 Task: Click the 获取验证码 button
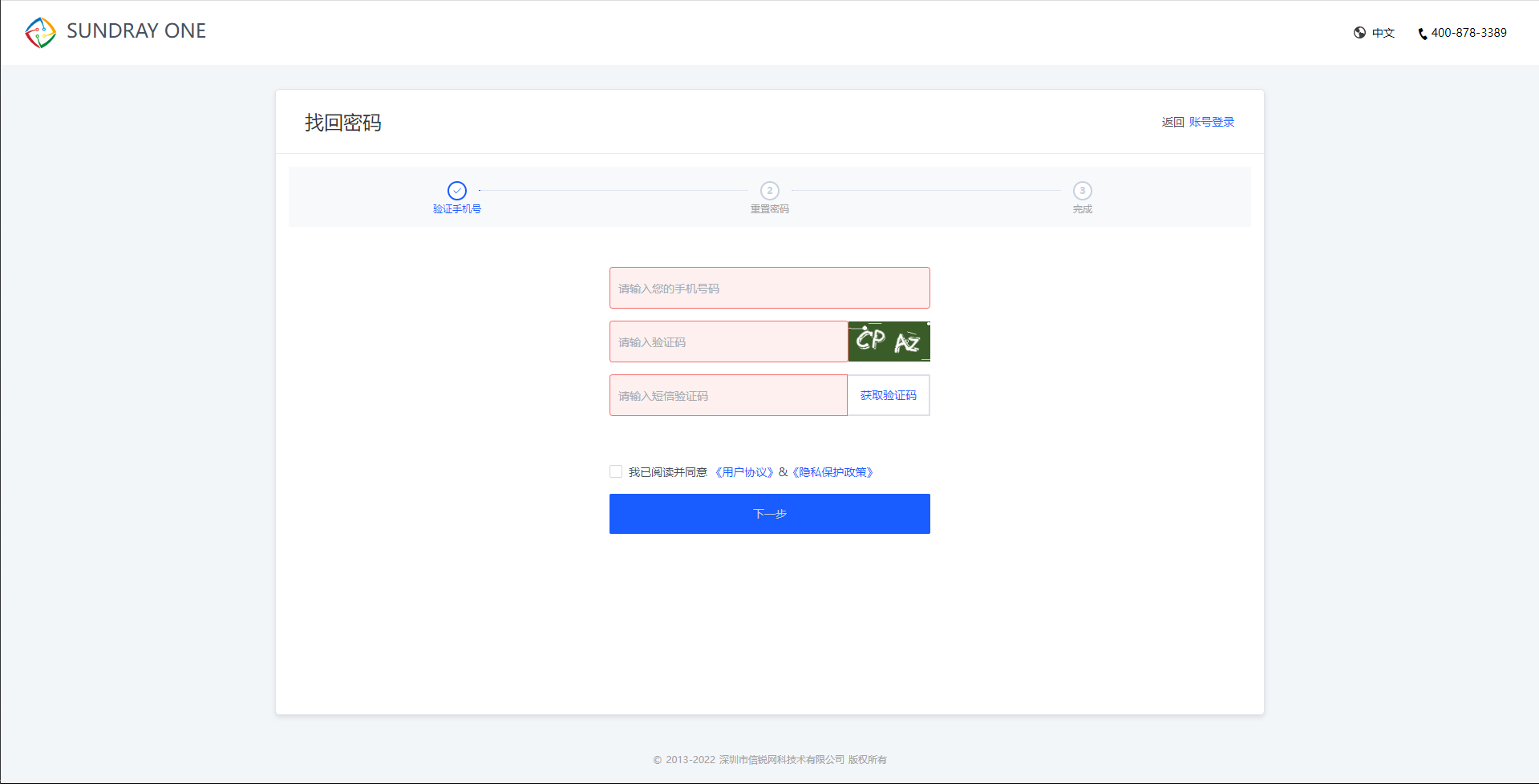coord(888,395)
